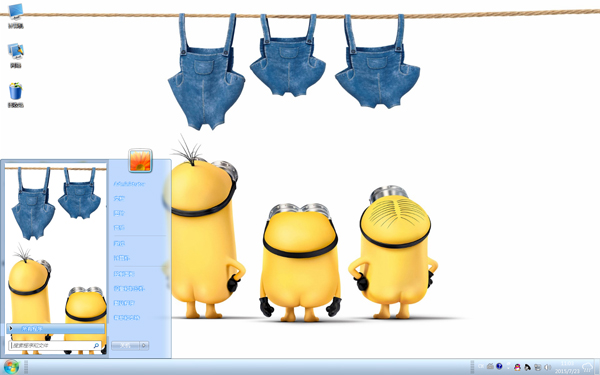Click the Windows Start orb
Image resolution: width=600 pixels, height=375 pixels.
11,367
